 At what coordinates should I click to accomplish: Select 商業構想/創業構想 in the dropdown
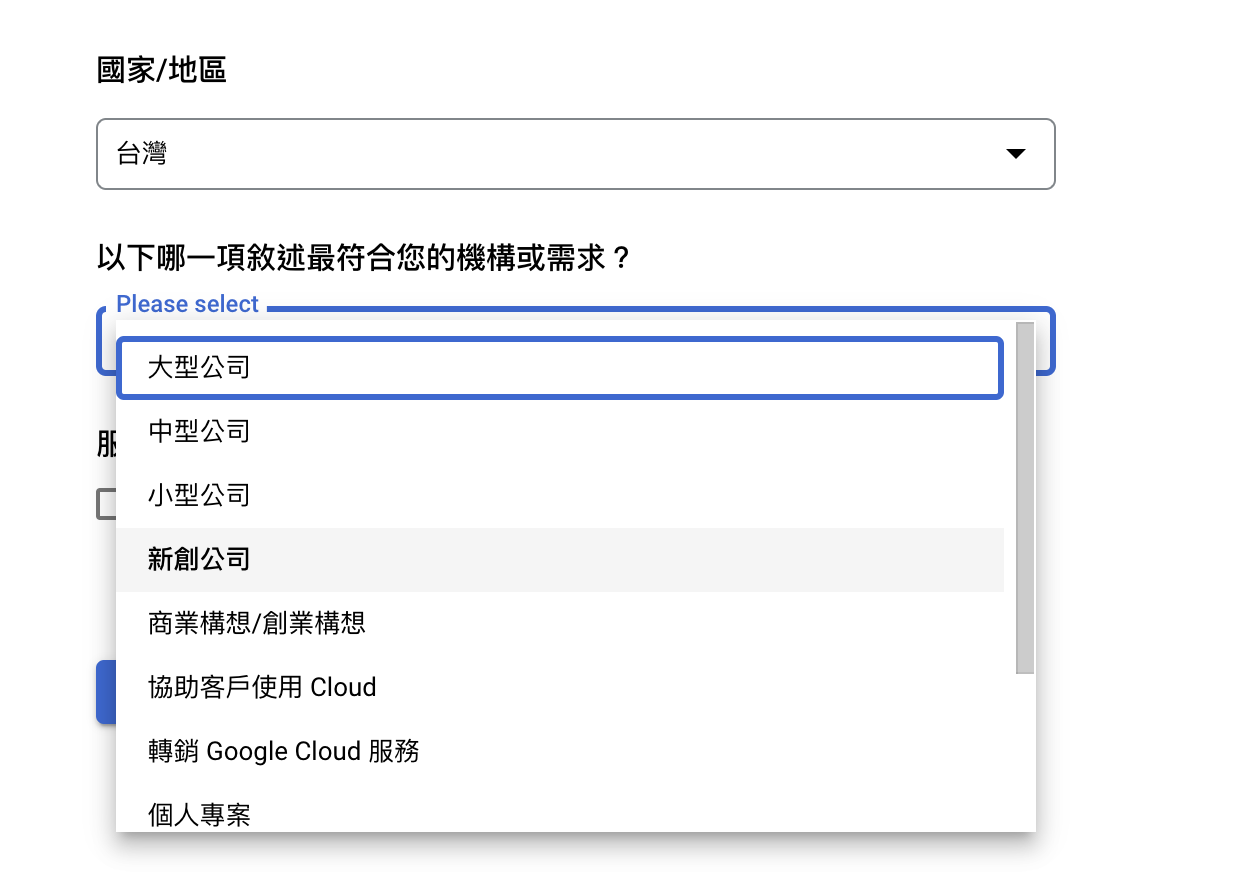(560, 623)
